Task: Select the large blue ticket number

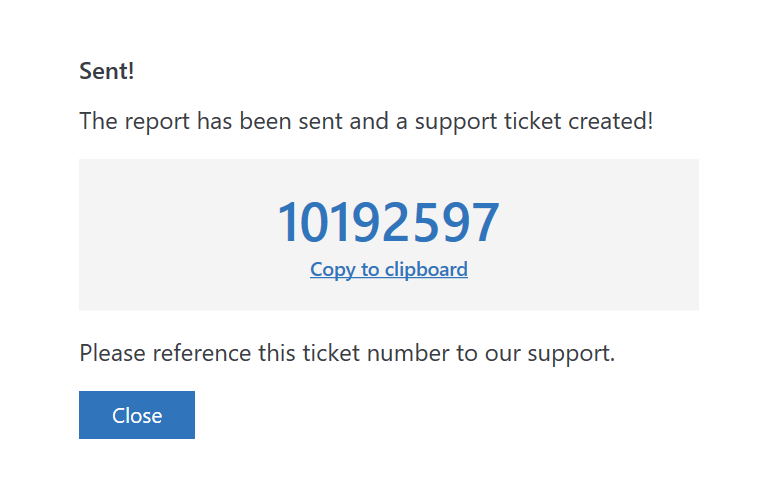Action: click(x=388, y=222)
